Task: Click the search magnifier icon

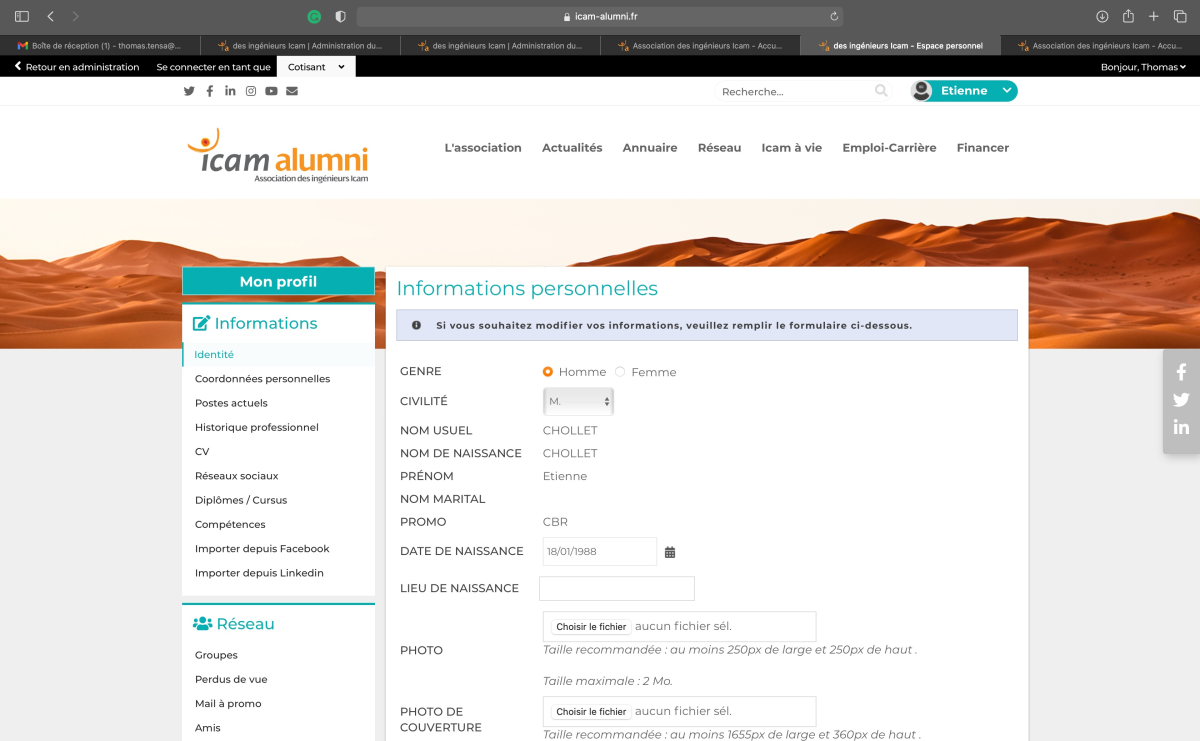Action: coord(881,91)
